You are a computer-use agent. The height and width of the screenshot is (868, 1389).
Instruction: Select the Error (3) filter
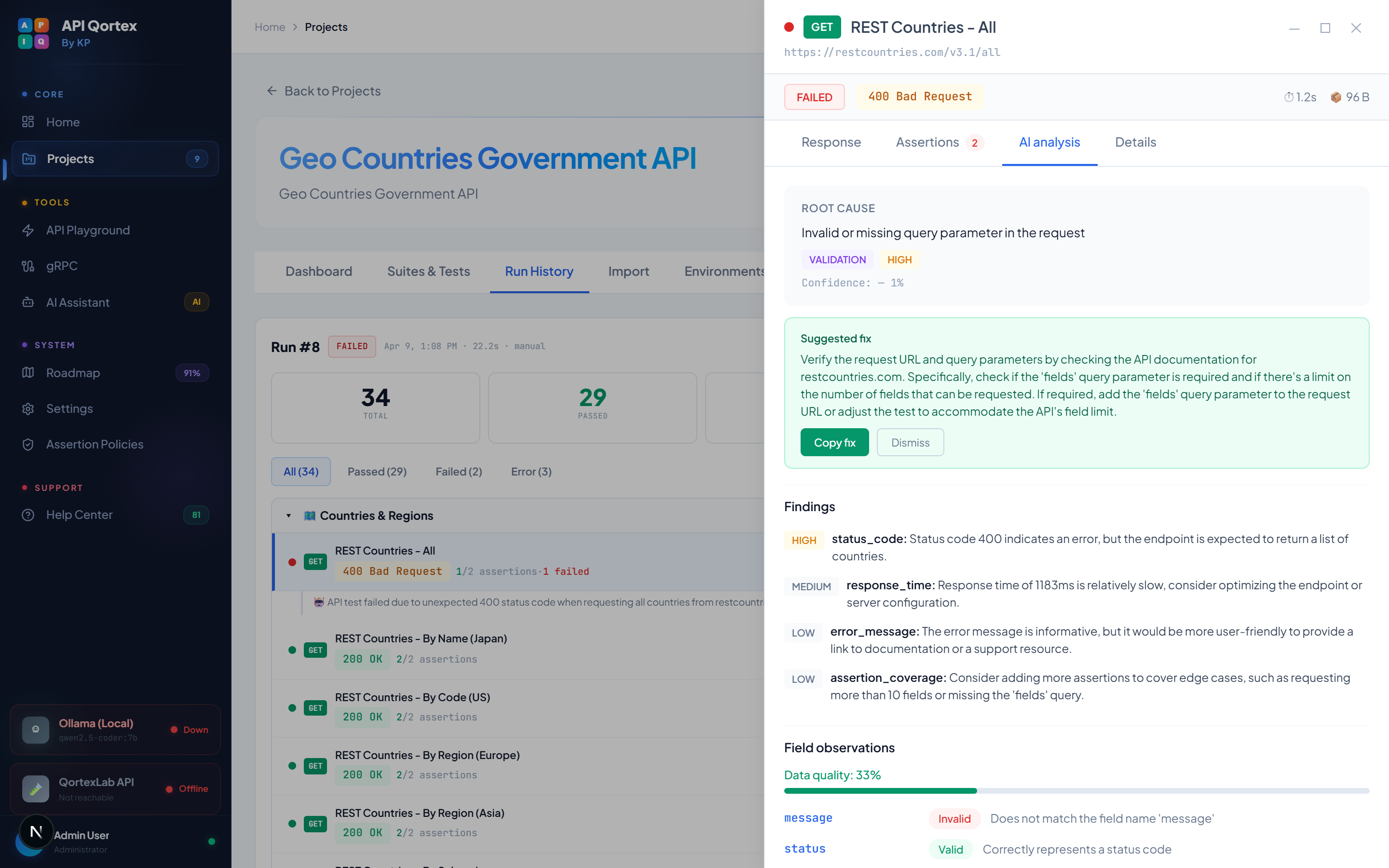click(x=531, y=471)
